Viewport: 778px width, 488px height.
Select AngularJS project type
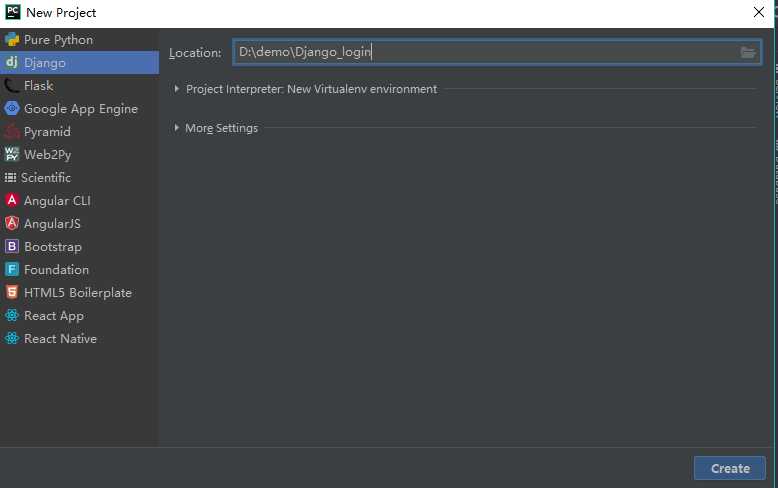click(53, 224)
